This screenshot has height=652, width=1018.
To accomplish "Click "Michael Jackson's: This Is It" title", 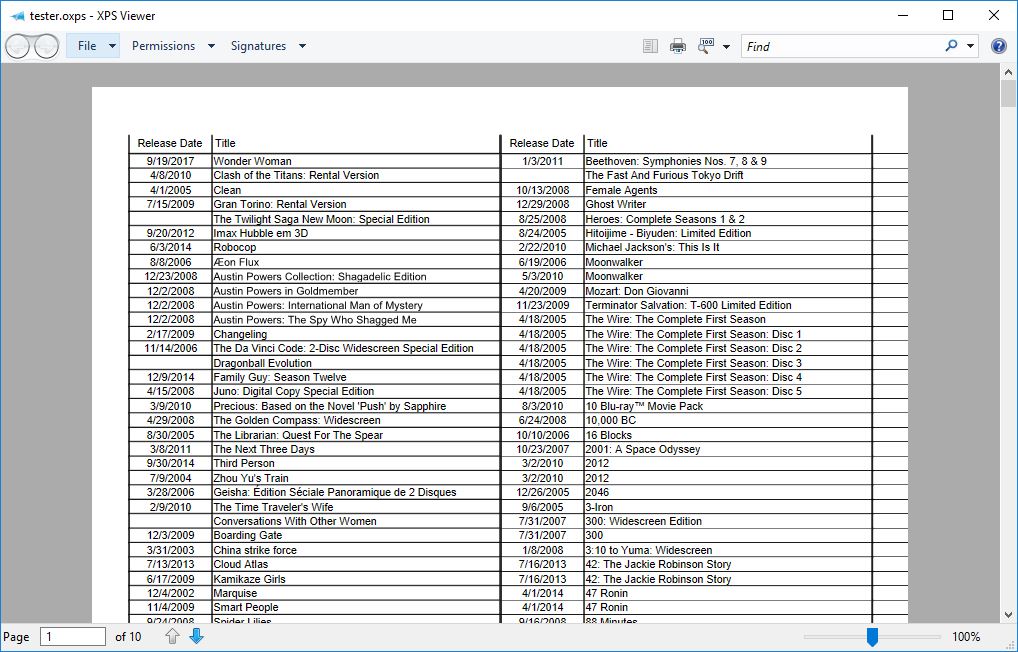I will 652,247.
